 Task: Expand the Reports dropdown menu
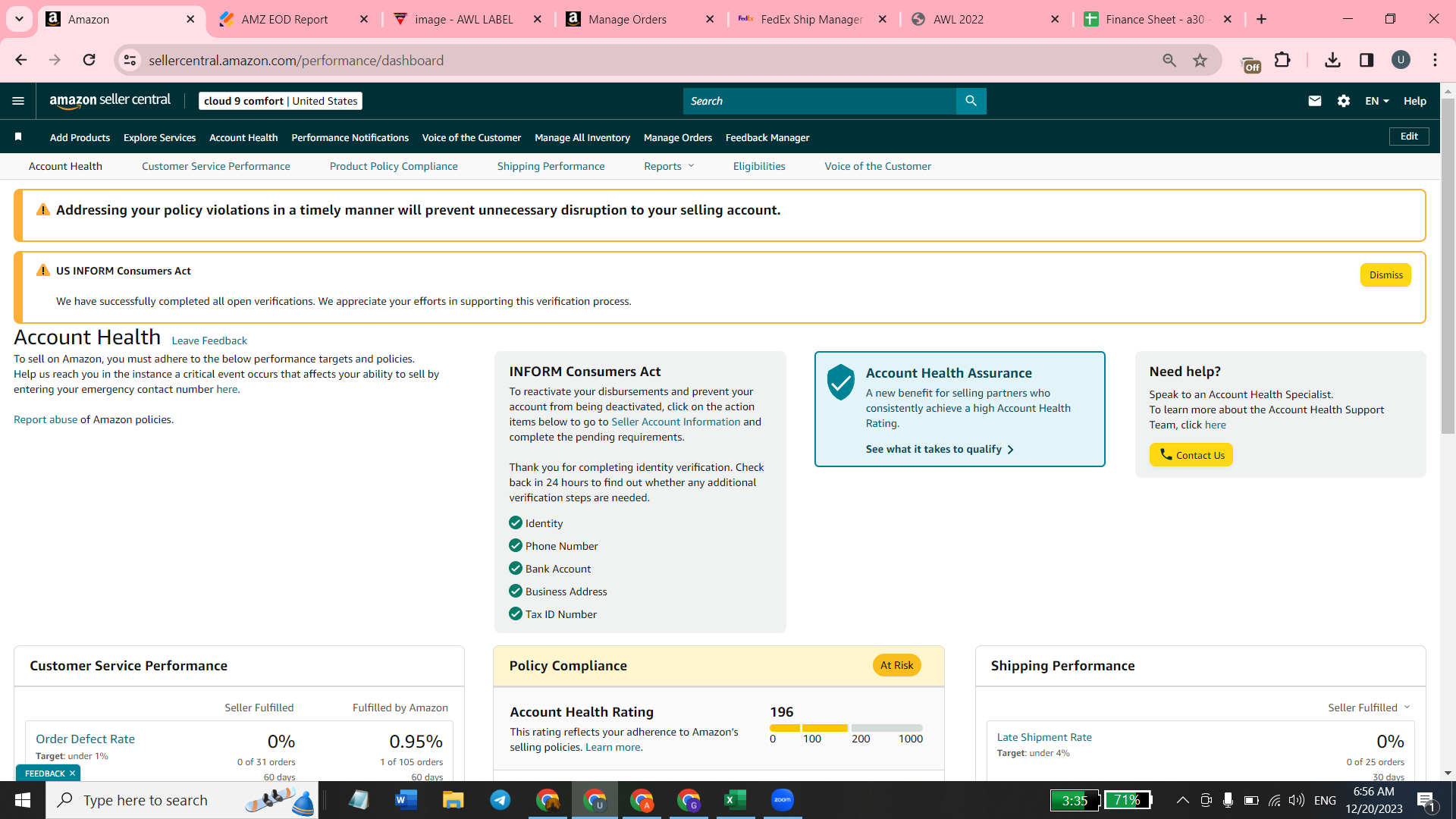[x=669, y=166]
